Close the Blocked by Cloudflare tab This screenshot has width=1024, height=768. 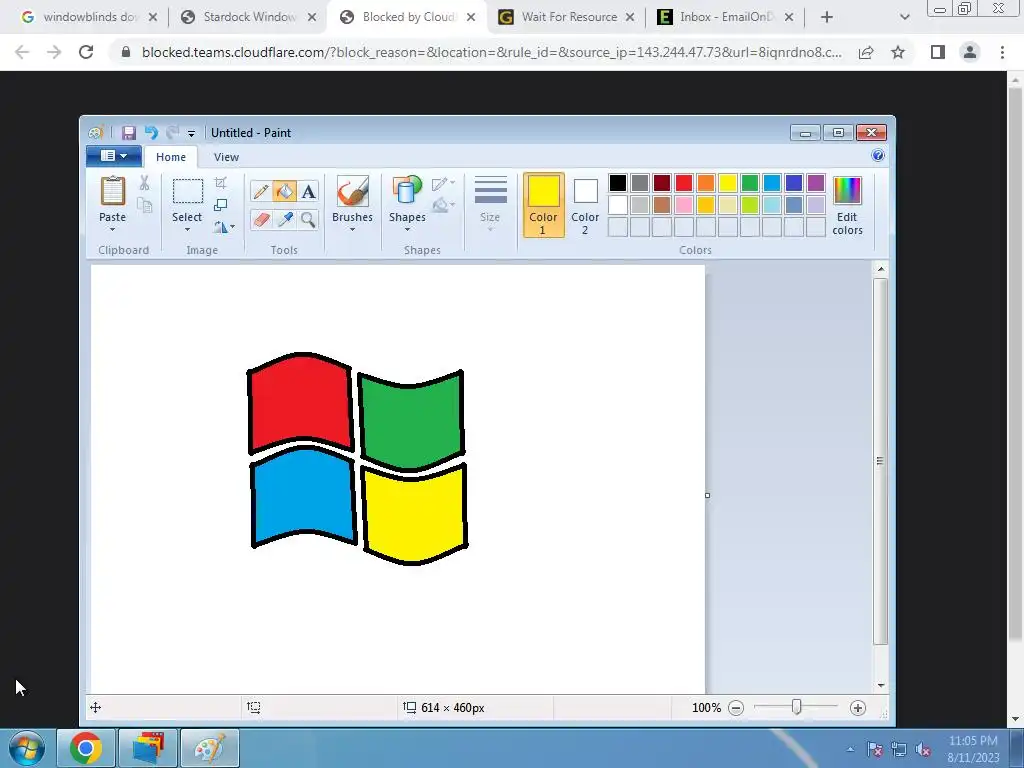click(471, 18)
